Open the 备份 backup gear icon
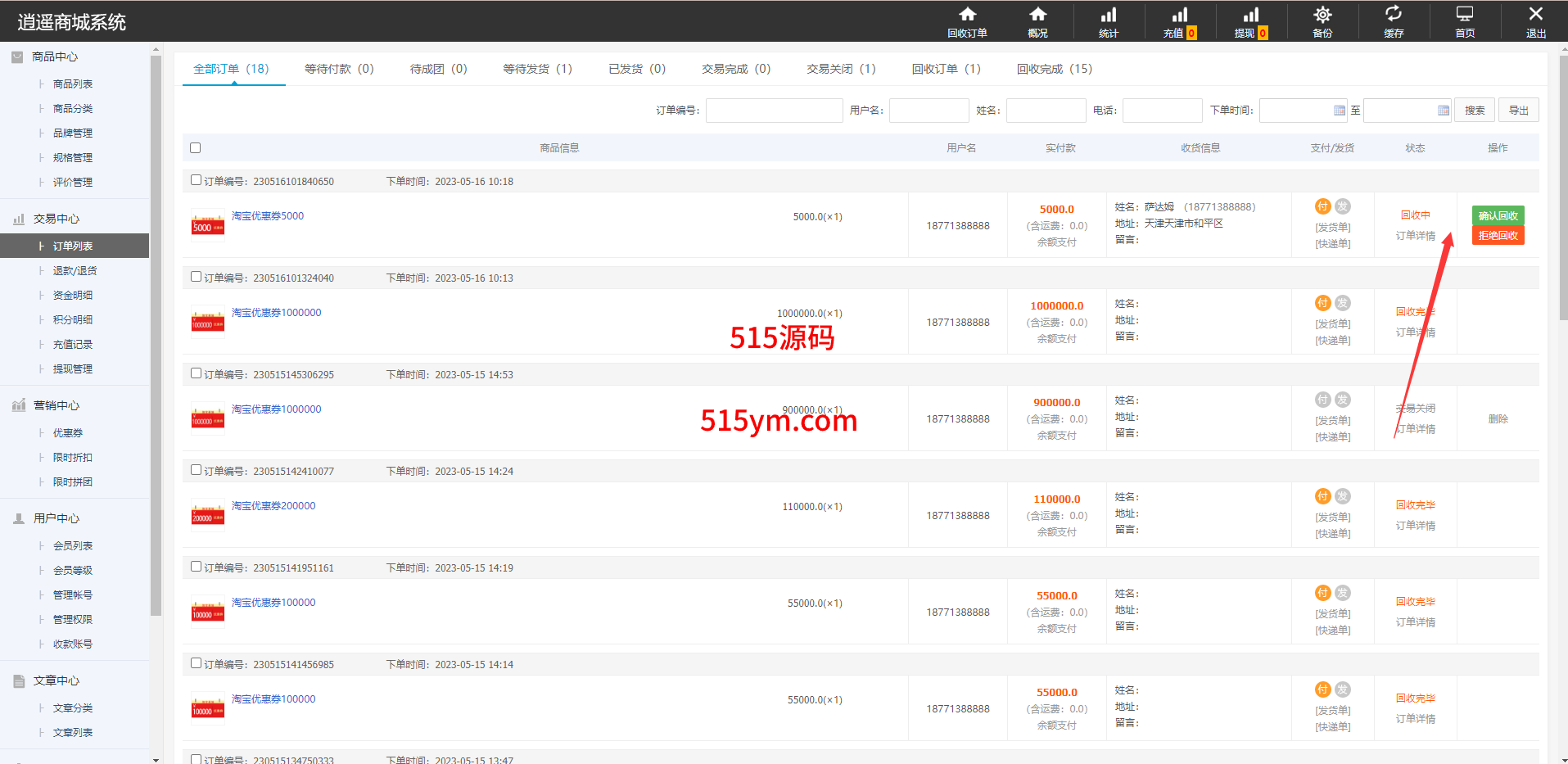 click(x=1322, y=15)
